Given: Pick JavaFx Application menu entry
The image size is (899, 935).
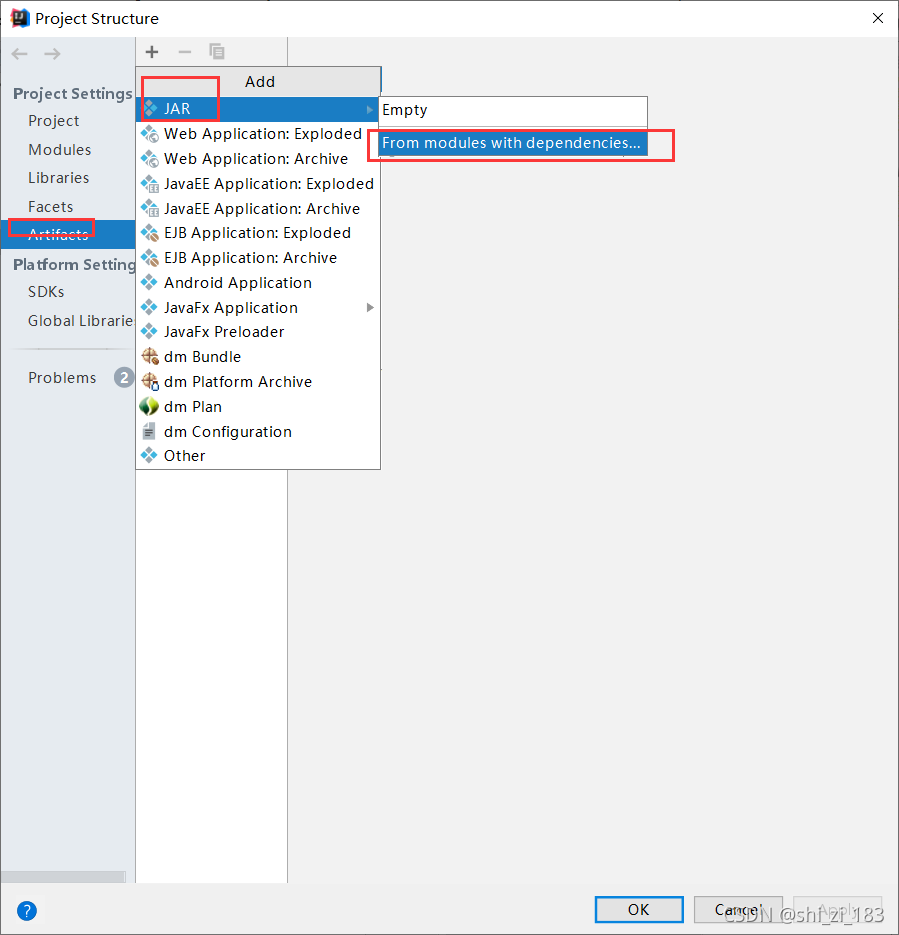Looking at the screenshot, I should pyautogui.click(x=258, y=308).
